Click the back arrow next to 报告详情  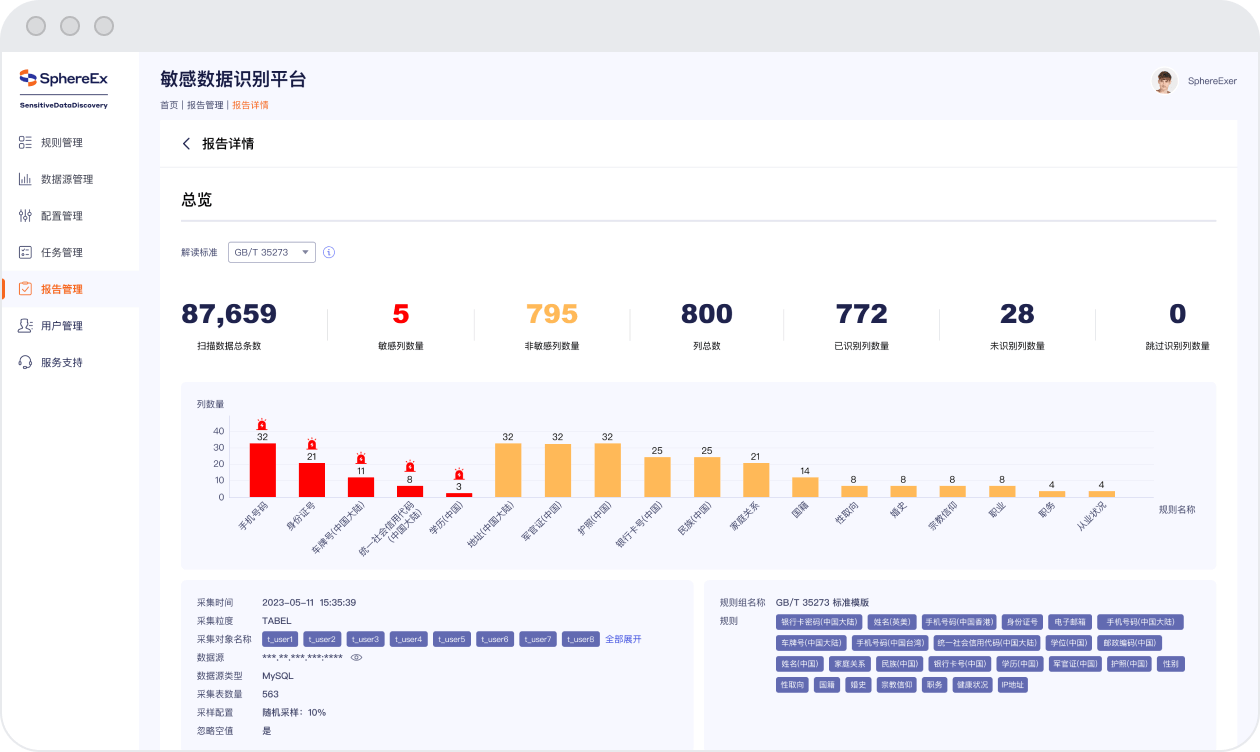(x=186, y=144)
